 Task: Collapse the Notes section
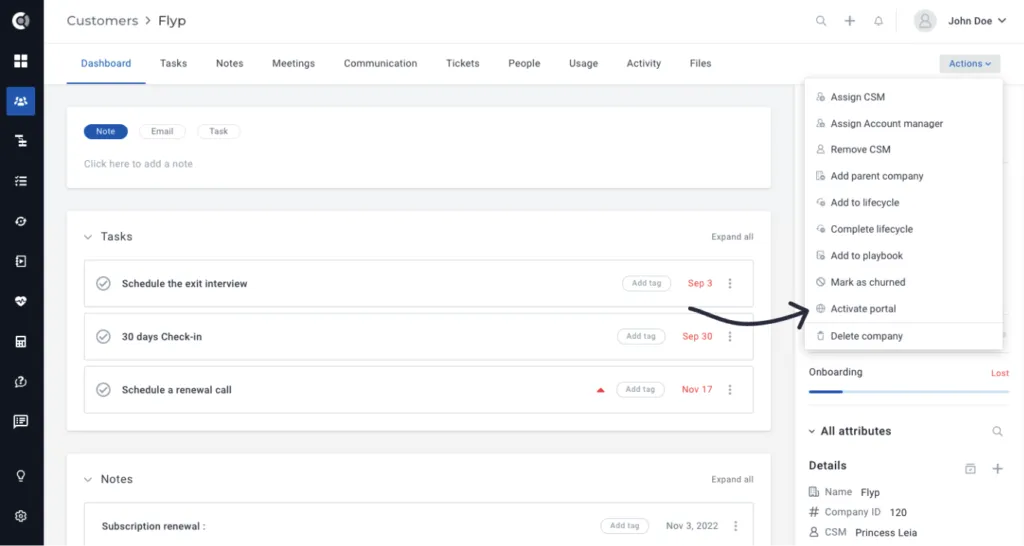pyautogui.click(x=88, y=479)
